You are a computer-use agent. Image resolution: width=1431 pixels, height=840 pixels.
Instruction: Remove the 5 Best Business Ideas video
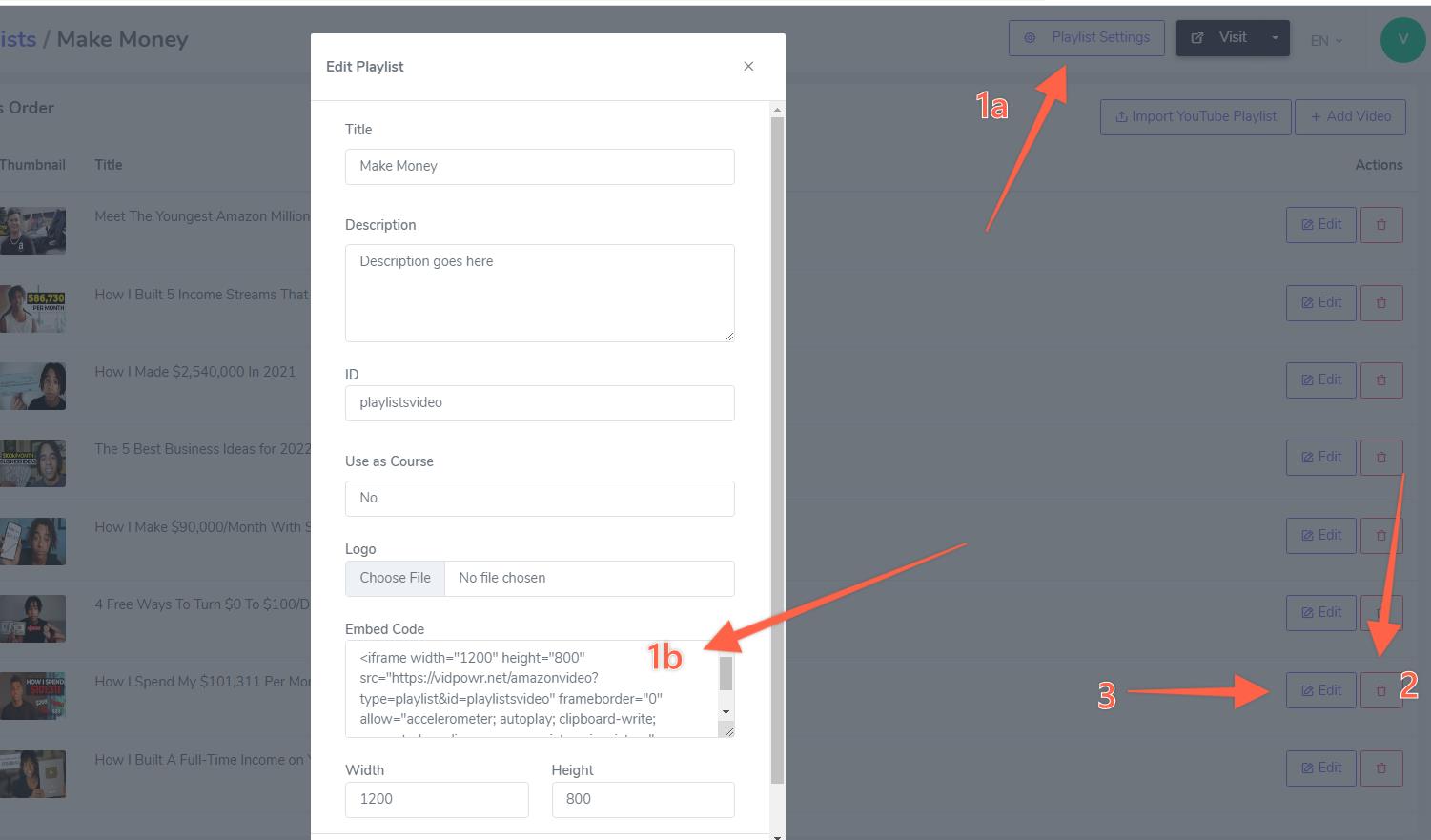pyautogui.click(x=1381, y=458)
